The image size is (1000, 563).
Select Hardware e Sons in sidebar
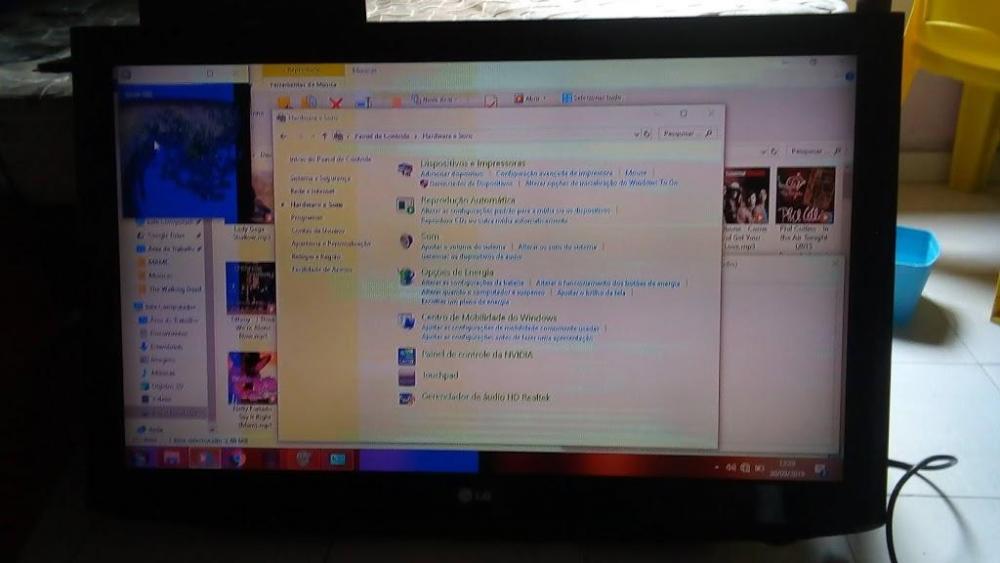click(316, 205)
